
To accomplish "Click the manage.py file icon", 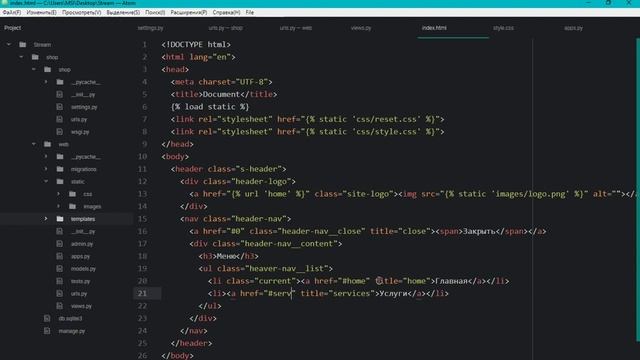I will [x=47, y=331].
